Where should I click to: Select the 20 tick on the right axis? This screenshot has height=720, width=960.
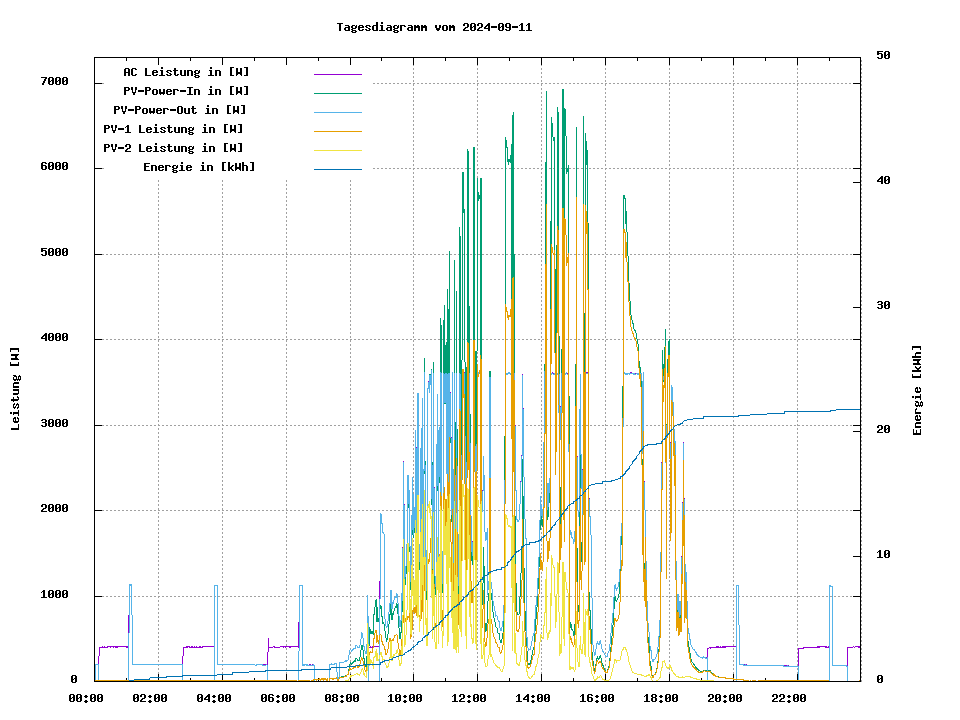(x=883, y=430)
